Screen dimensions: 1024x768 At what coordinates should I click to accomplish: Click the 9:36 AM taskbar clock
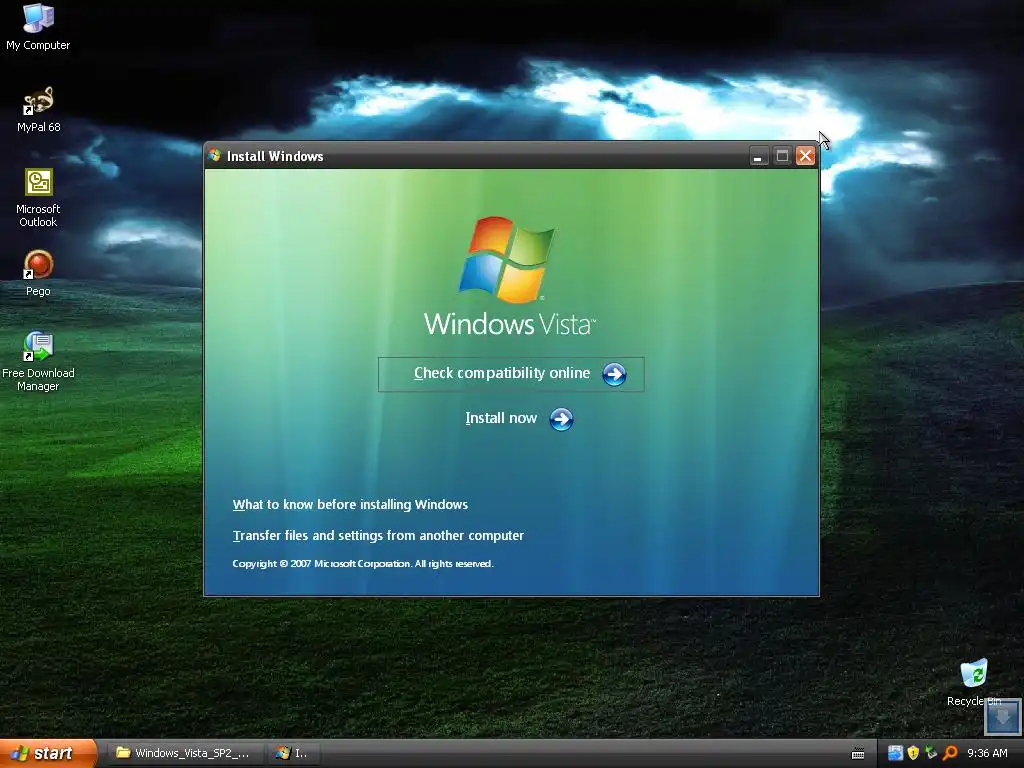(x=987, y=753)
